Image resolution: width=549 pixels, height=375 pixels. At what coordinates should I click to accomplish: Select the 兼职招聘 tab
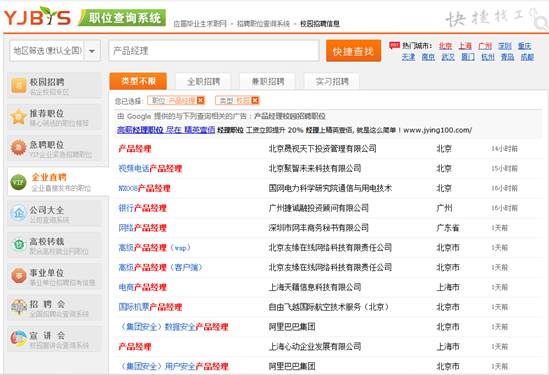click(268, 82)
